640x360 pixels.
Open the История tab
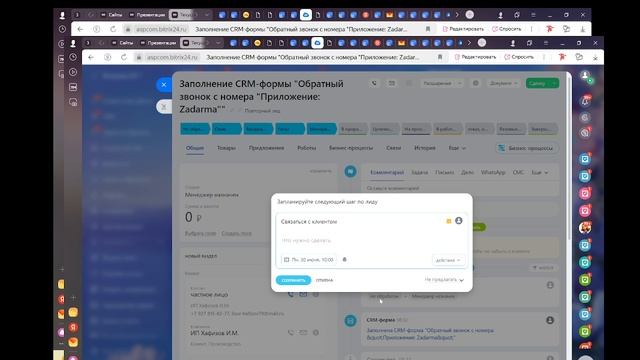click(x=424, y=148)
